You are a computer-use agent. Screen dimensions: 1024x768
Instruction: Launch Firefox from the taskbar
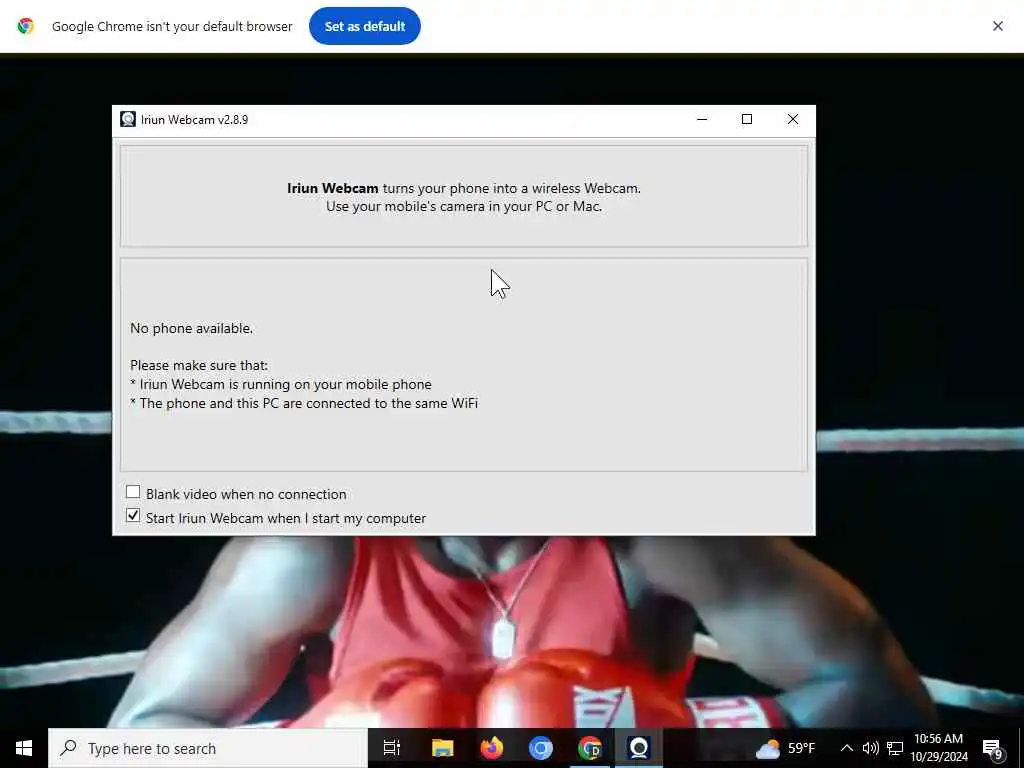point(492,748)
